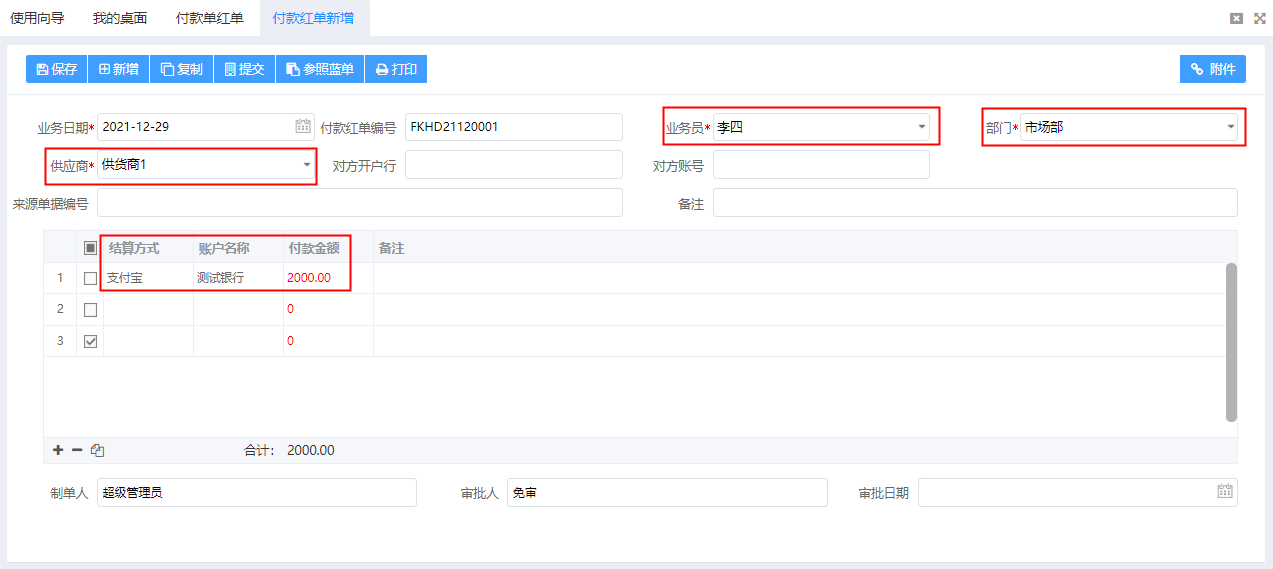
Task: Click the 备注 column header in table
Action: tap(800, 247)
